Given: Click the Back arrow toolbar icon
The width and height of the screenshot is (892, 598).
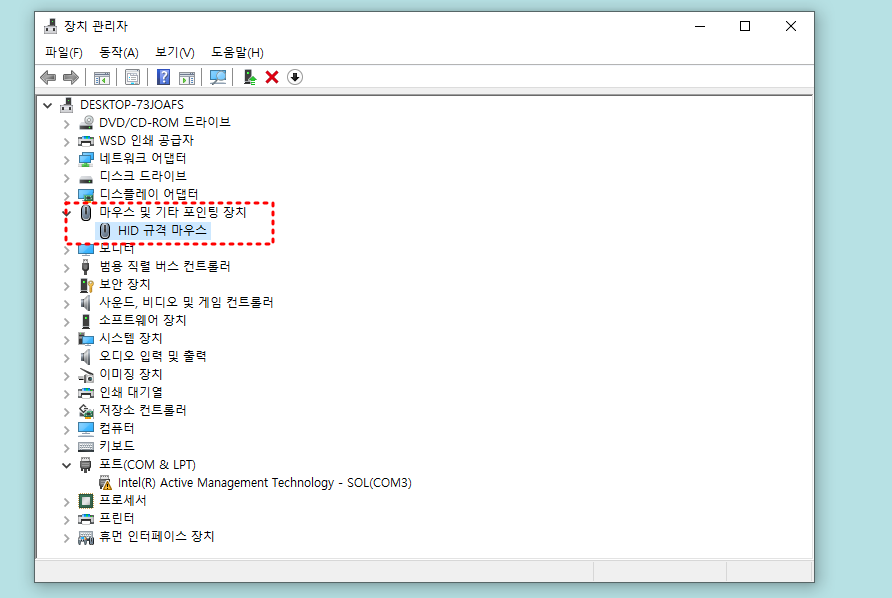Looking at the screenshot, I should [48, 77].
